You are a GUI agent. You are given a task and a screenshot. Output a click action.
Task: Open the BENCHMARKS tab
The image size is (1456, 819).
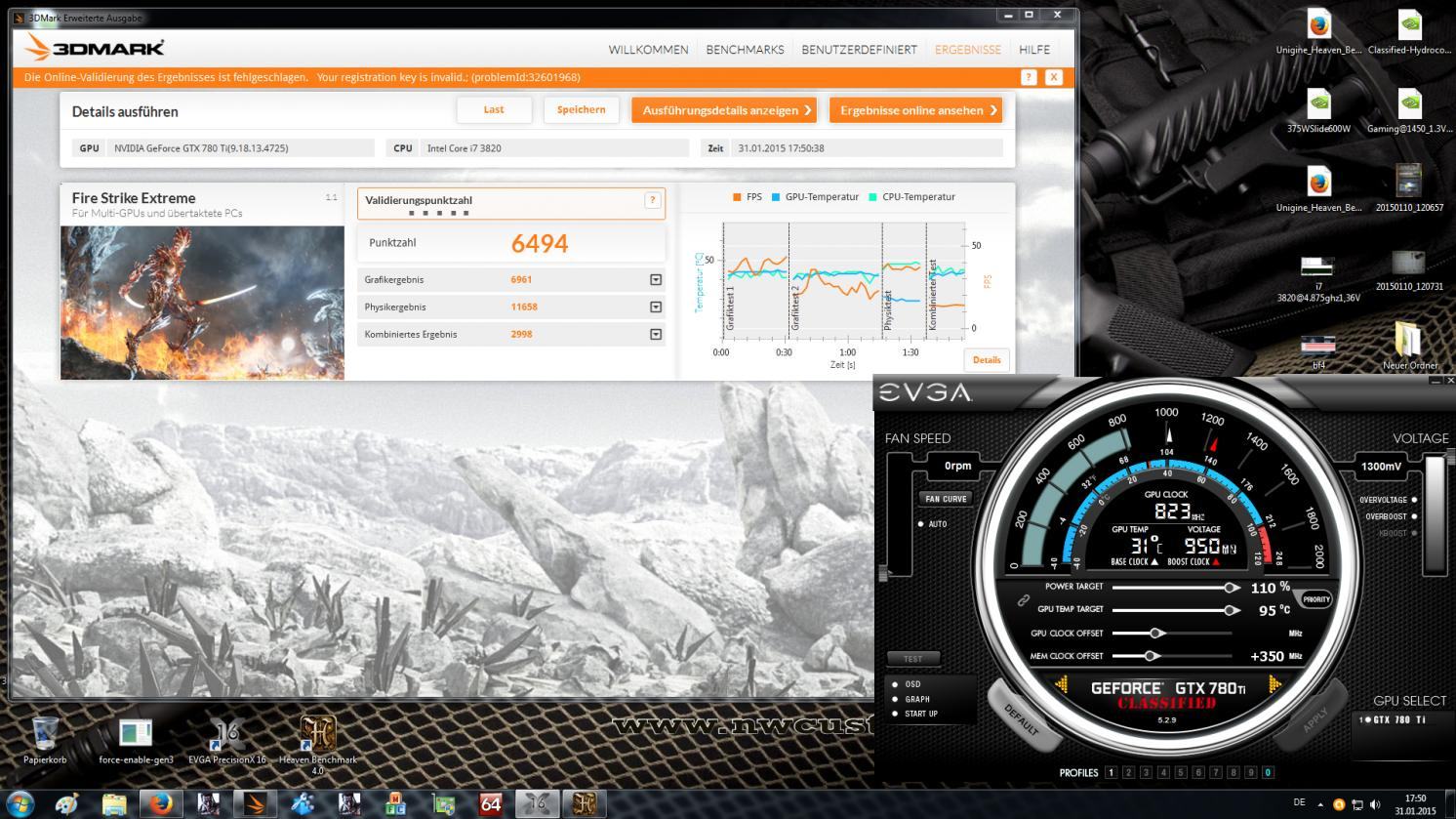point(745,50)
